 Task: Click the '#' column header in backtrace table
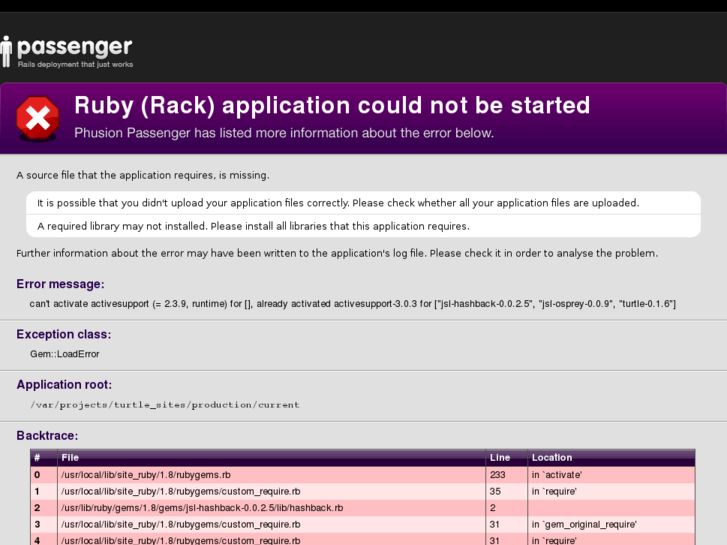[37, 457]
